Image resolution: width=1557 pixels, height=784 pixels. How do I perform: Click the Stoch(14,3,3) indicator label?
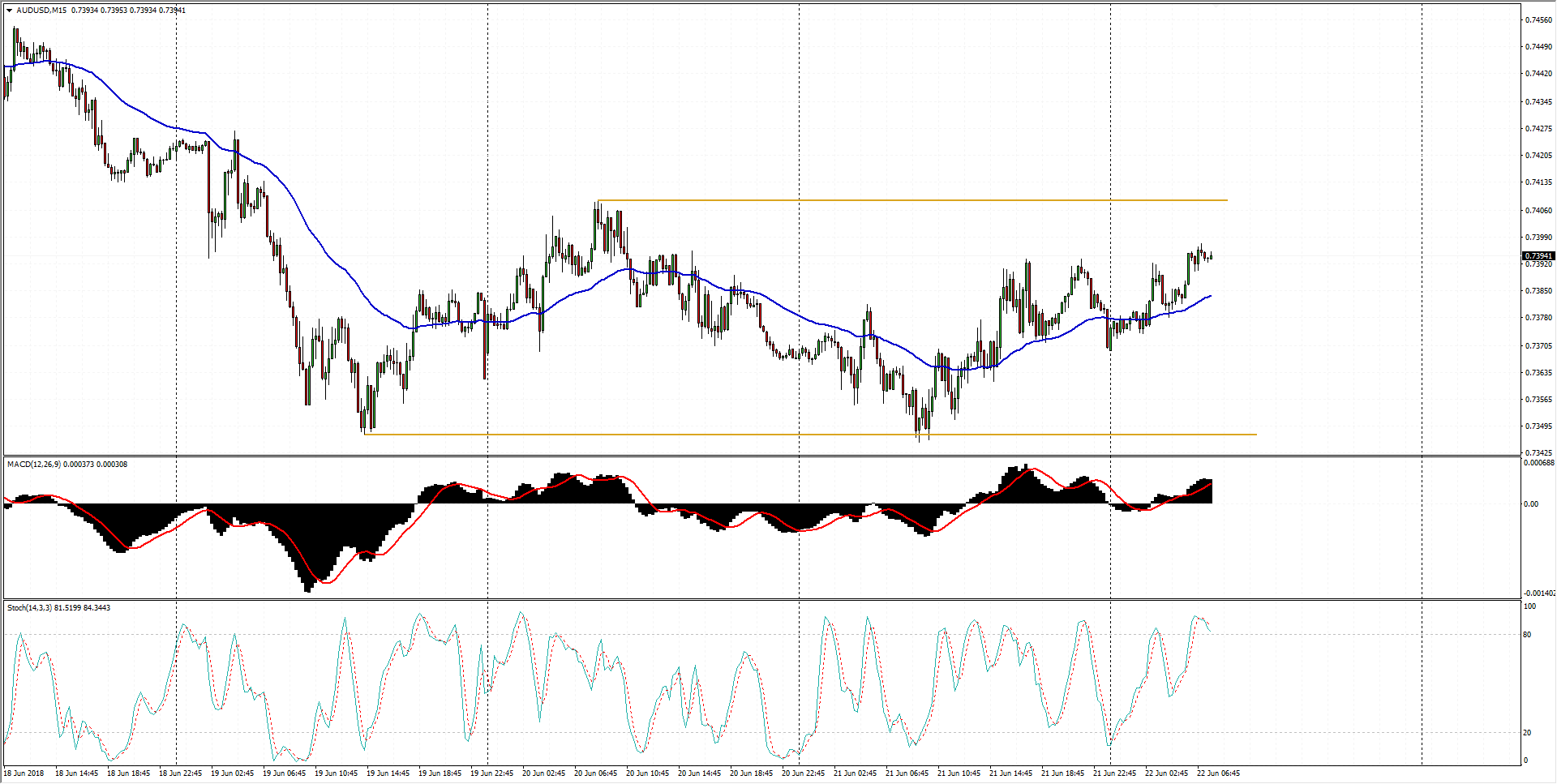(x=30, y=608)
